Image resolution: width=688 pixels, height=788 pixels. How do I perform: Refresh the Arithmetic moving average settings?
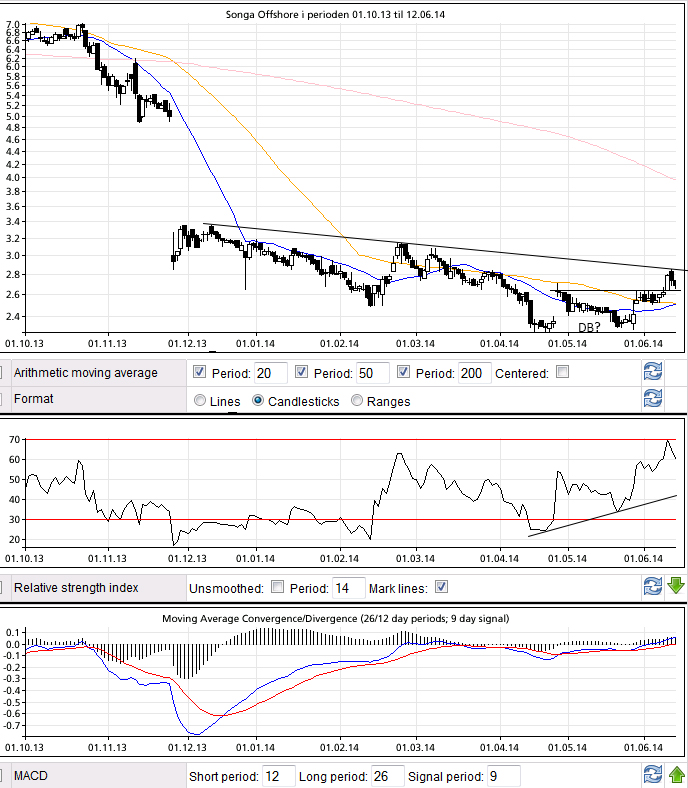(652, 373)
